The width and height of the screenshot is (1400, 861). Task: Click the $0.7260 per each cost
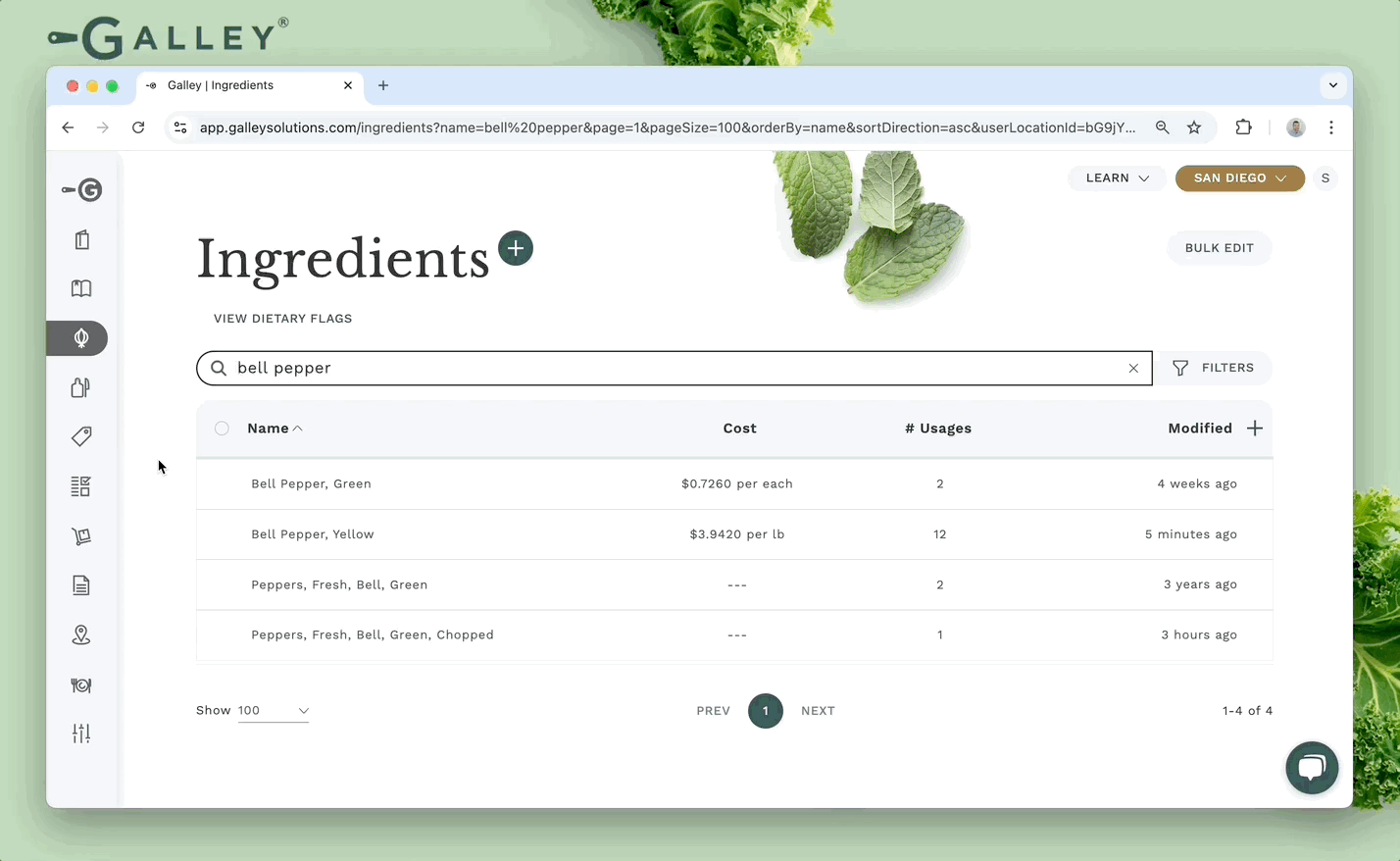[x=737, y=484]
